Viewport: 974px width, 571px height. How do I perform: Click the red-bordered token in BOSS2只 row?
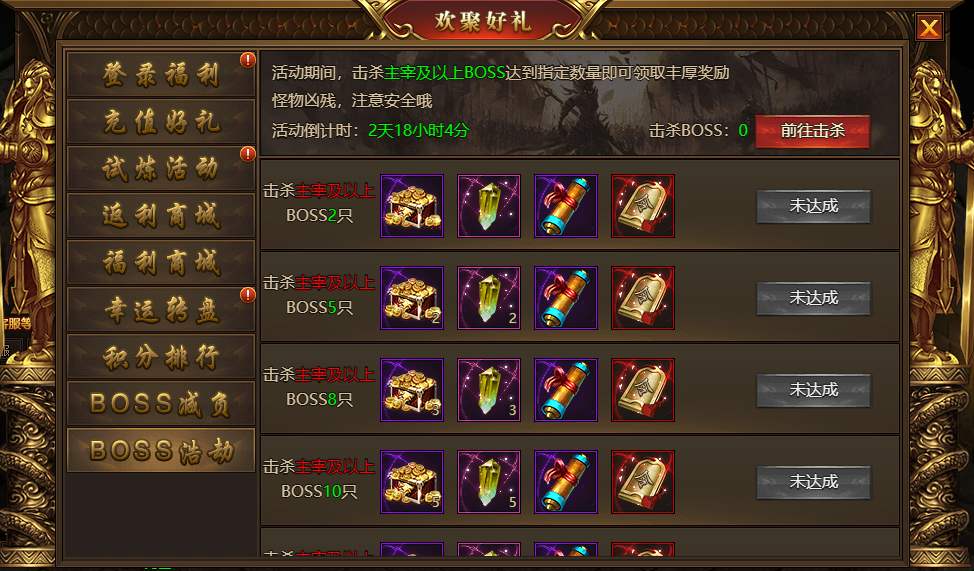[643, 206]
